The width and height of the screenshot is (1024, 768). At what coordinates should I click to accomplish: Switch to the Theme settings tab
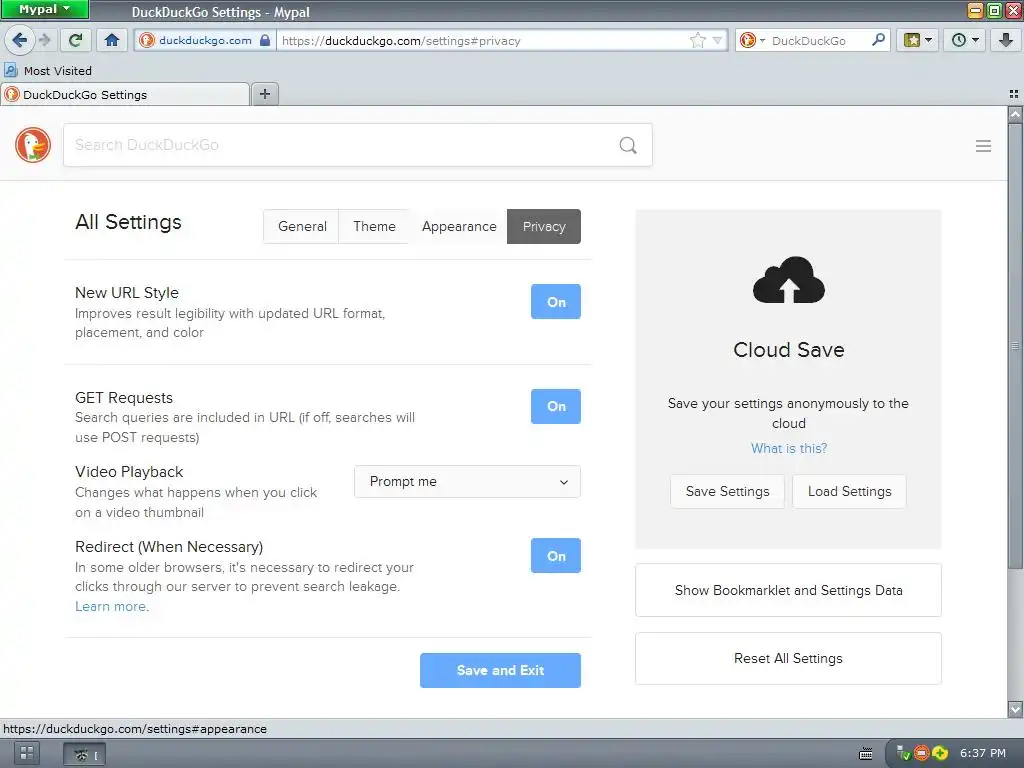pyautogui.click(x=374, y=226)
